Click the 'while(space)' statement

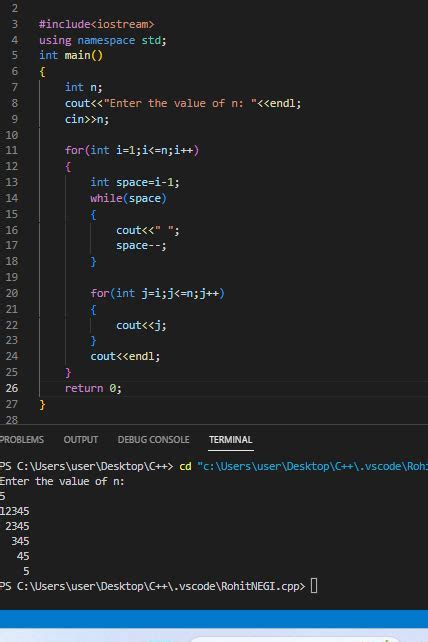pyautogui.click(x=128, y=199)
